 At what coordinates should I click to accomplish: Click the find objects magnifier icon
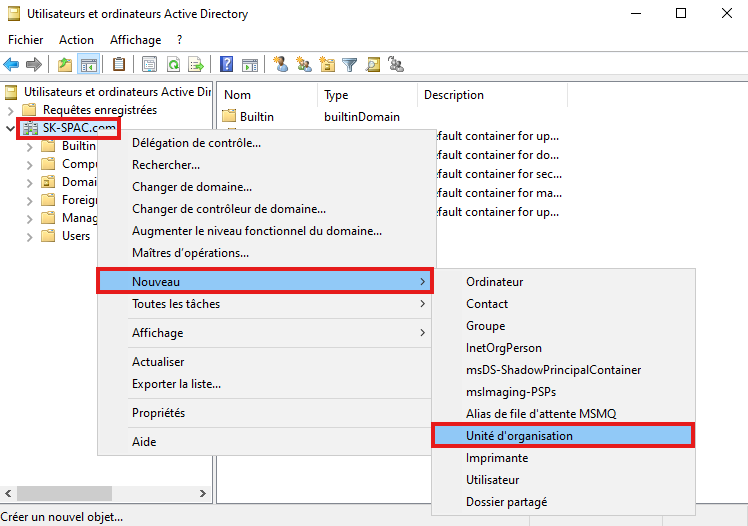click(x=373, y=65)
